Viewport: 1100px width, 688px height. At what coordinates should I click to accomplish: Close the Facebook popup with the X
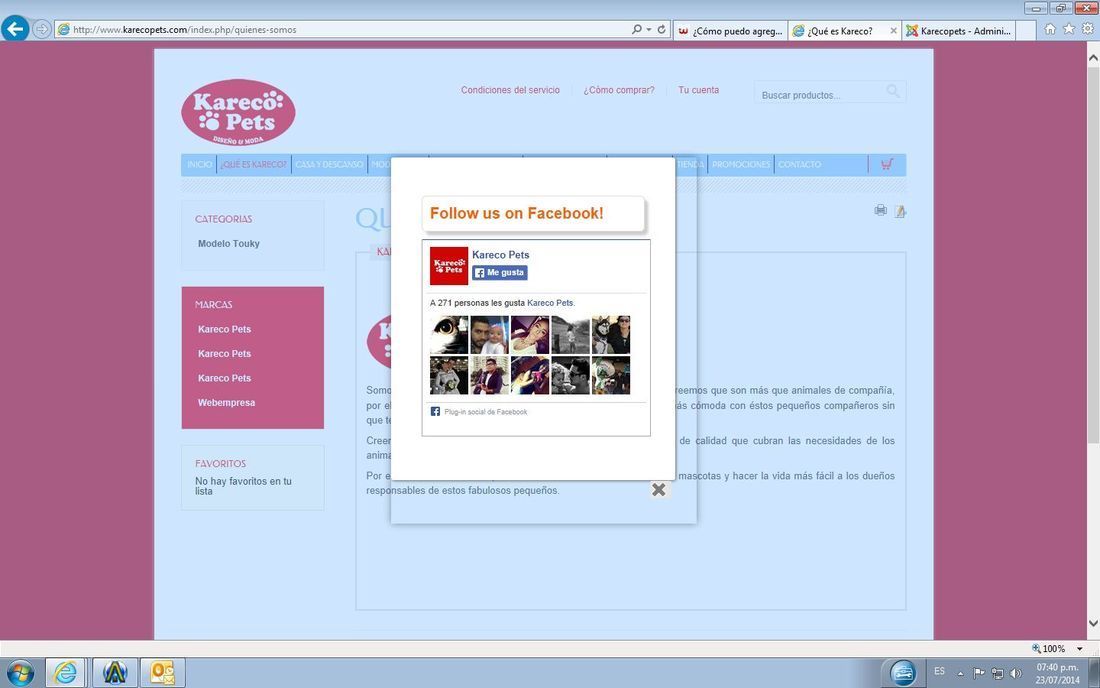658,490
